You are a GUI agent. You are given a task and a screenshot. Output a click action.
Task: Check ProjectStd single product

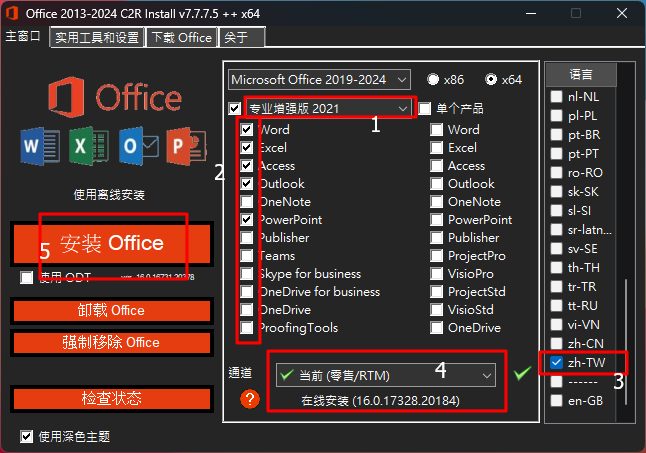pyautogui.click(x=436, y=292)
